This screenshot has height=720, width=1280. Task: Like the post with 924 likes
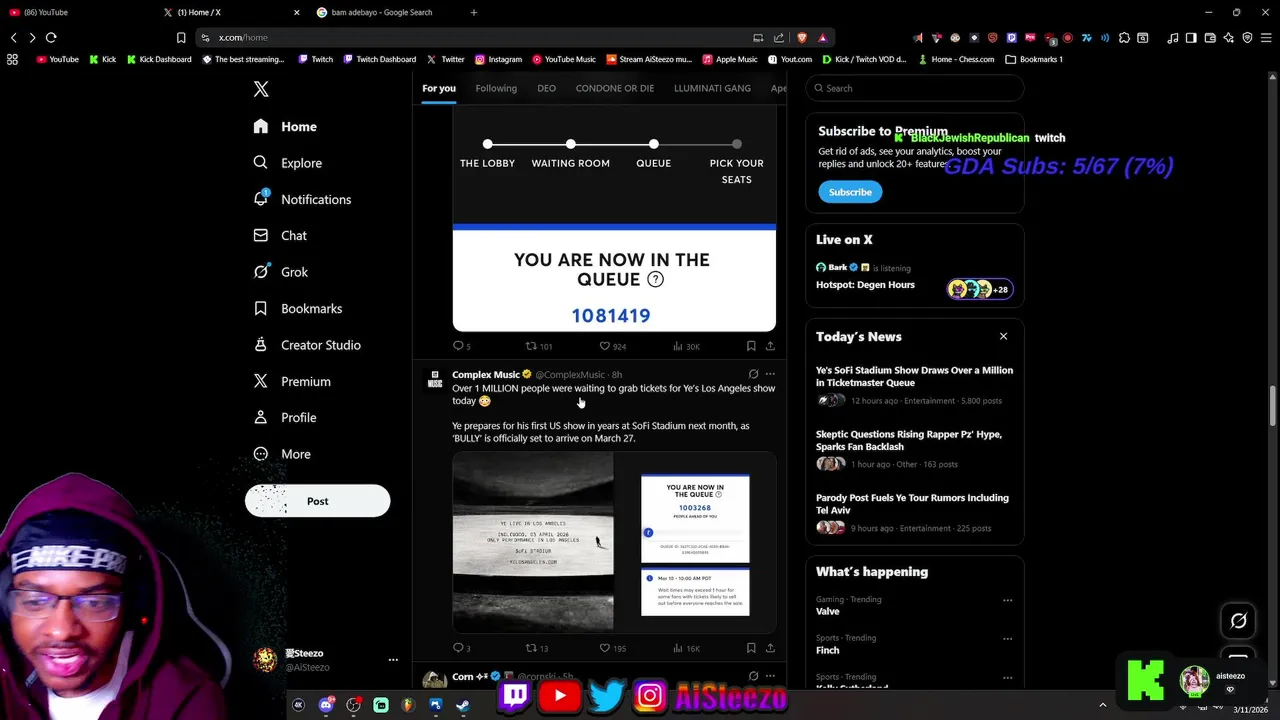612,346
